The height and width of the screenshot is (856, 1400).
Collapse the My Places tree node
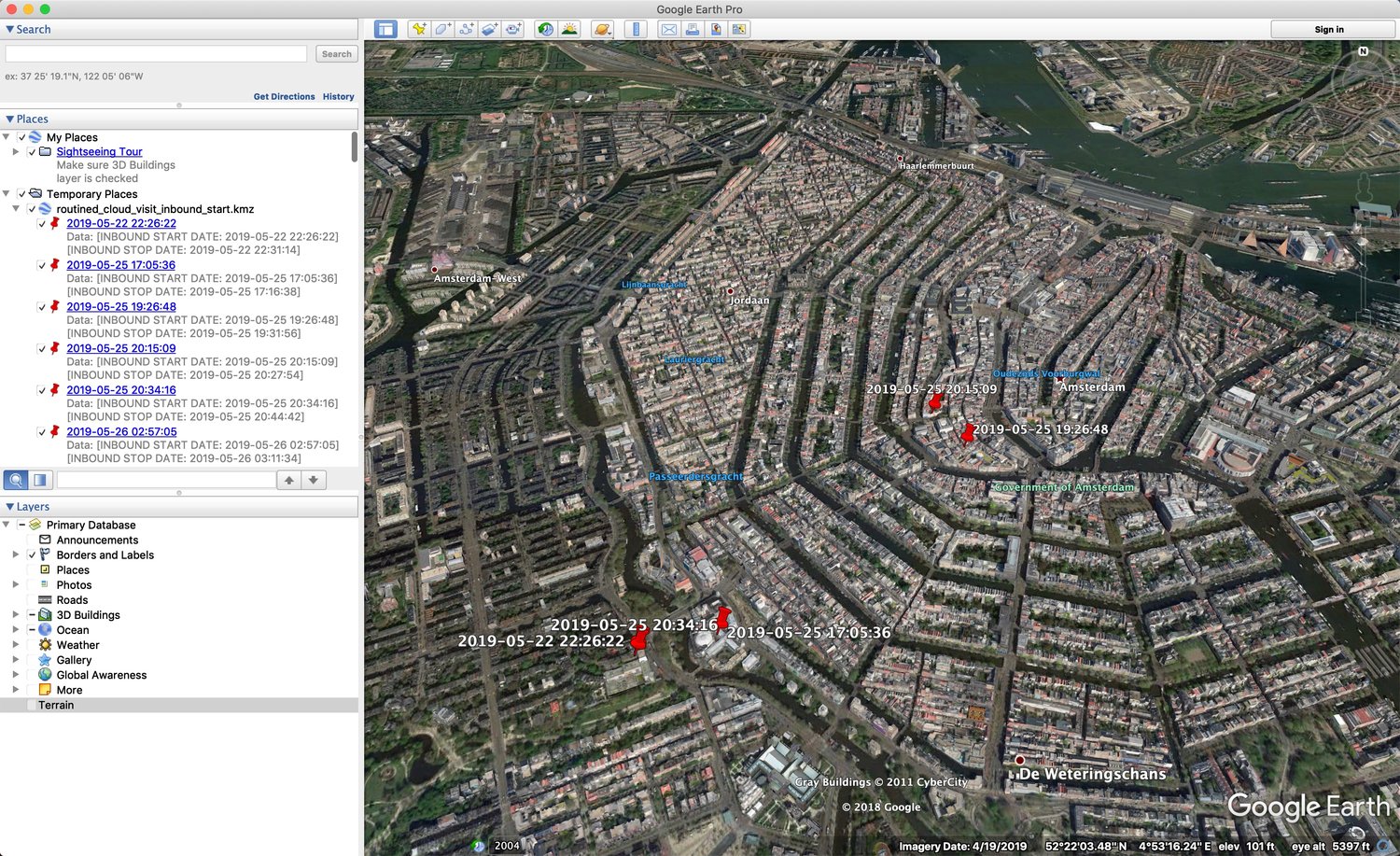[x=7, y=137]
